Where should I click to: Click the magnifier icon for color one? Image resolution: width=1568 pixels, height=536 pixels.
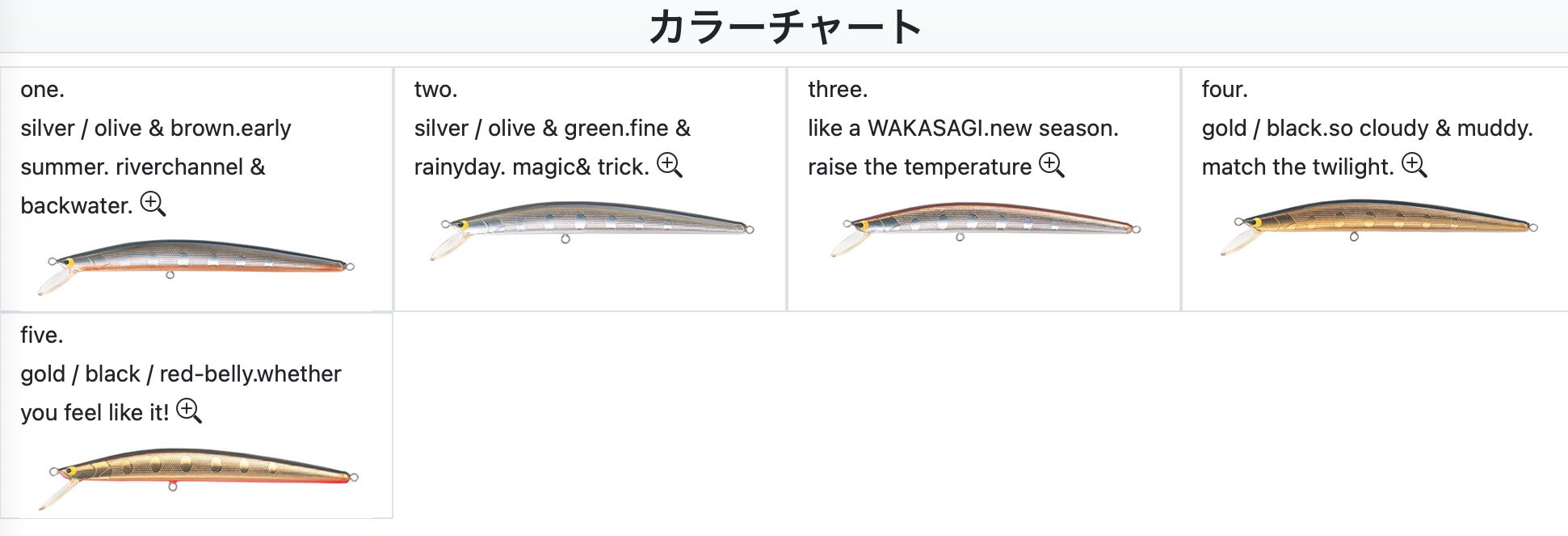point(153,204)
